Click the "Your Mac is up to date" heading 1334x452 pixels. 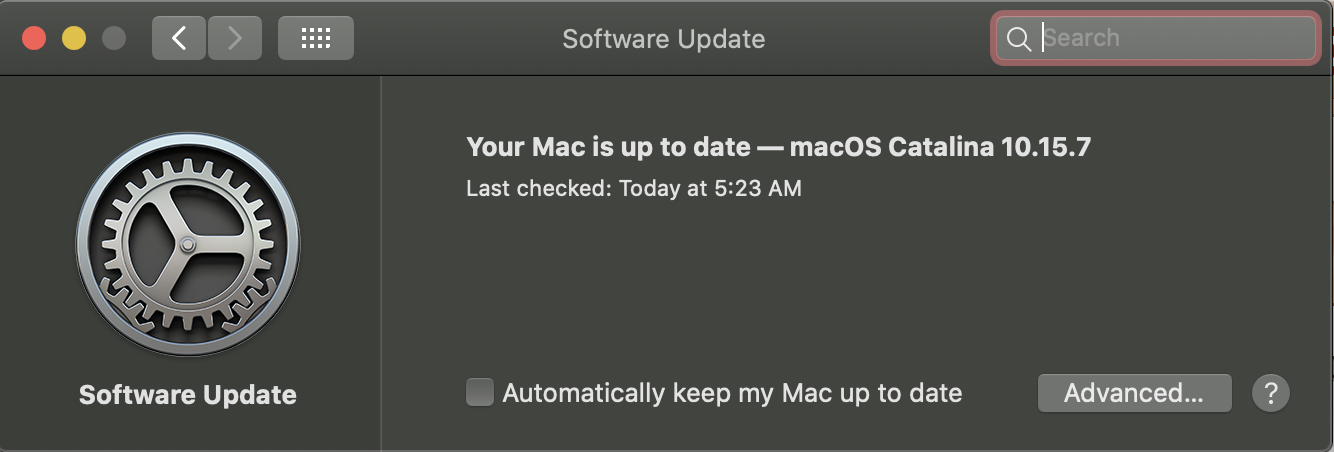608,147
